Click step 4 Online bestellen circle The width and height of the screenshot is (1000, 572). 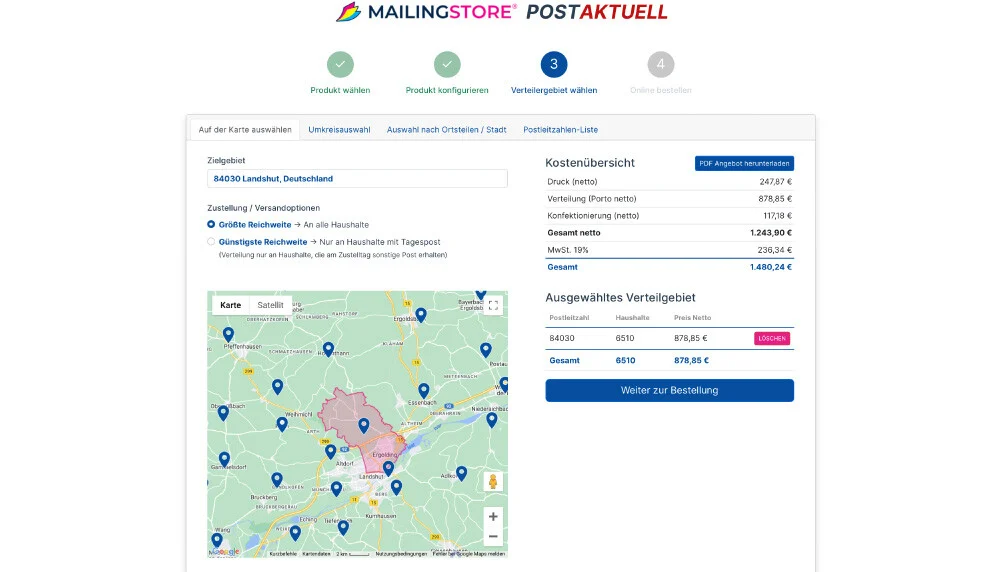point(661,64)
